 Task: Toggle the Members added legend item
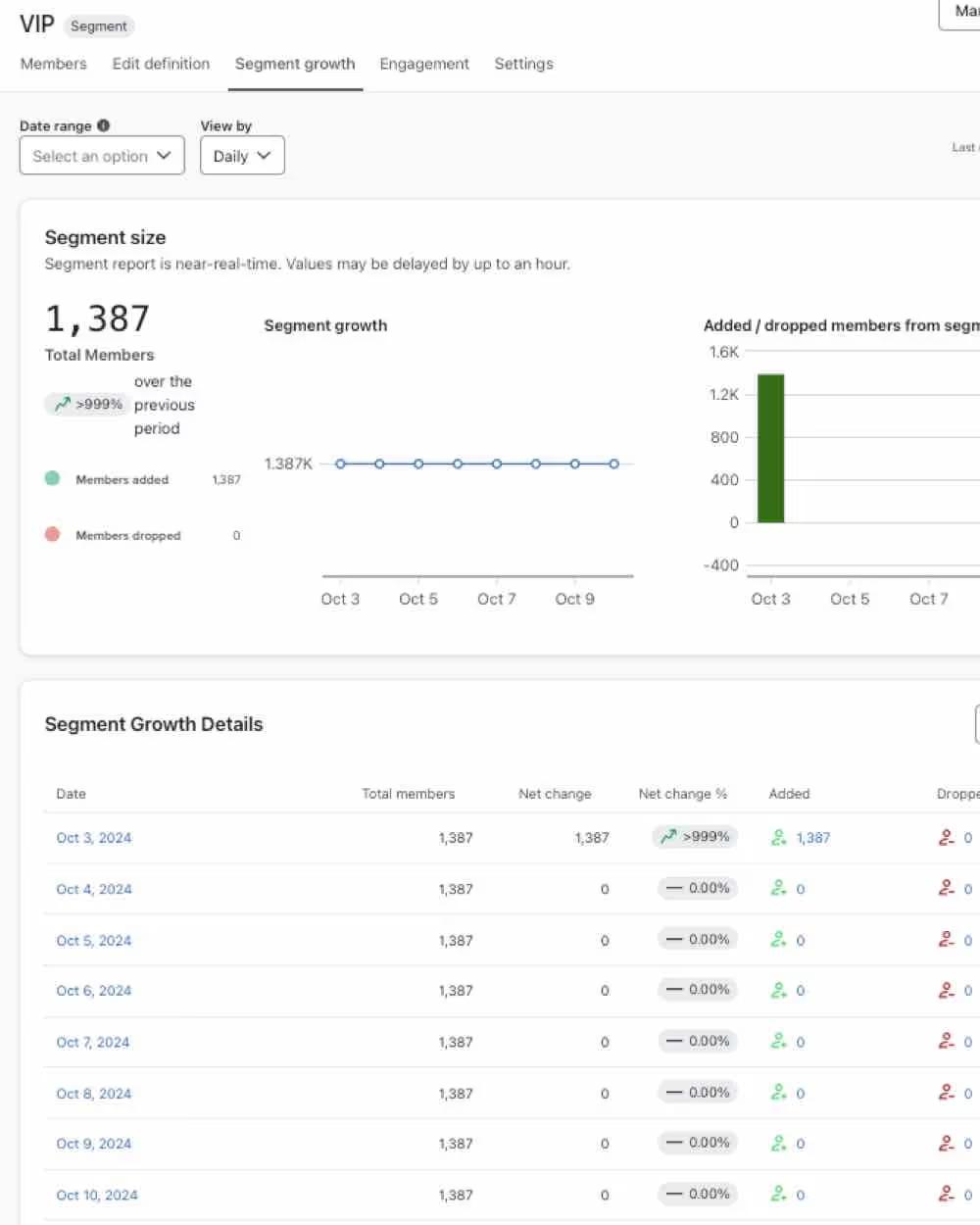tap(122, 479)
